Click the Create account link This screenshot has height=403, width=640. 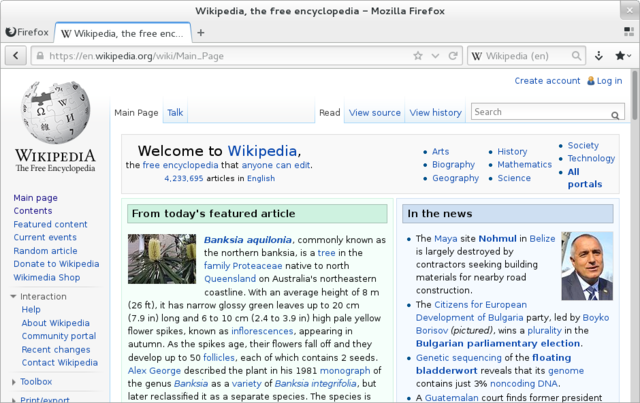(547, 81)
